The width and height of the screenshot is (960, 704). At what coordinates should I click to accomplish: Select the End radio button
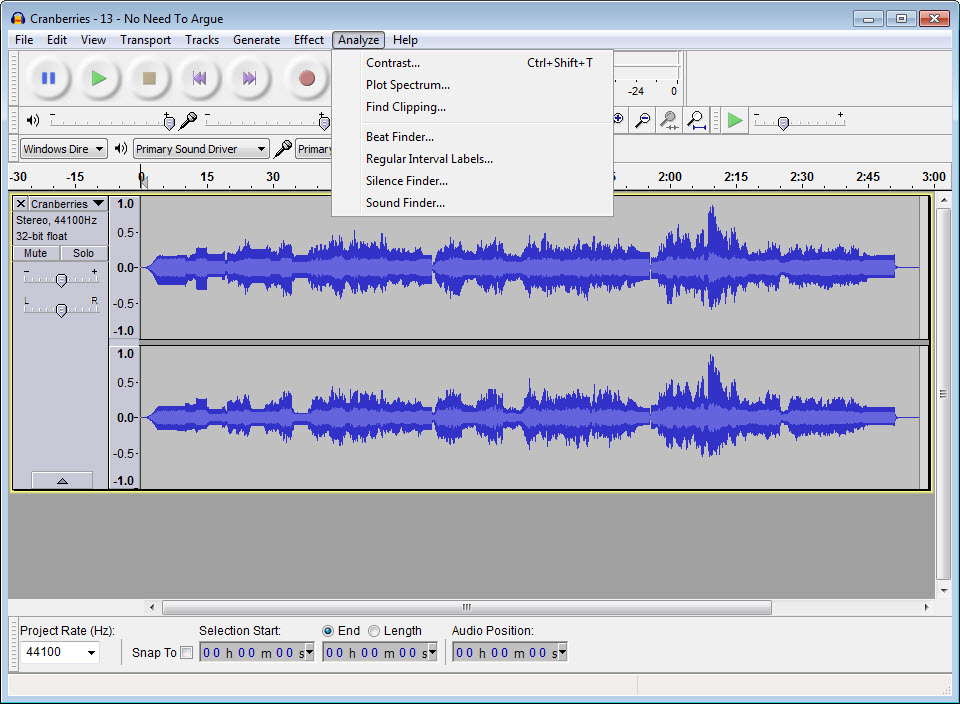pos(328,631)
